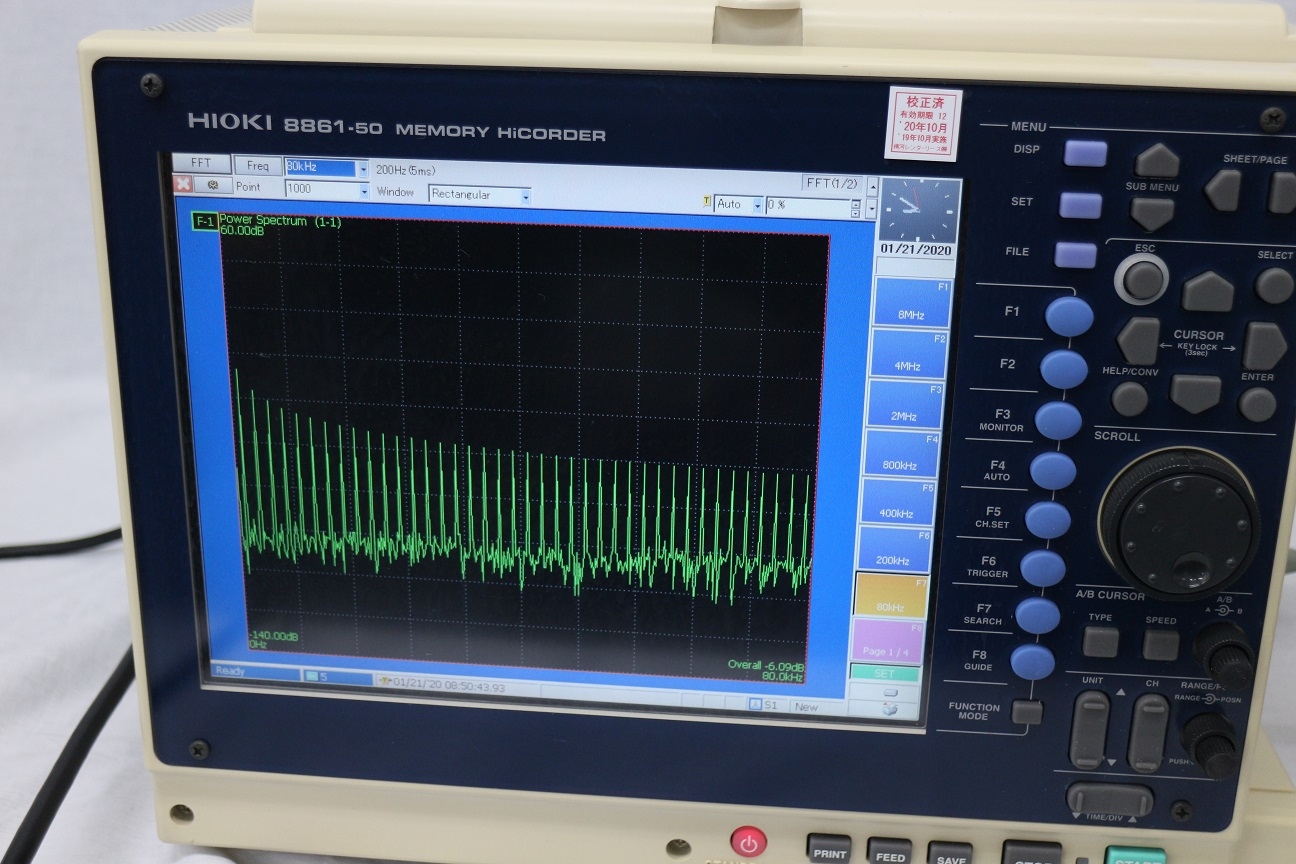The width and height of the screenshot is (1296, 864).
Task: Increase the 0 % stepper value
Action: tap(855, 203)
